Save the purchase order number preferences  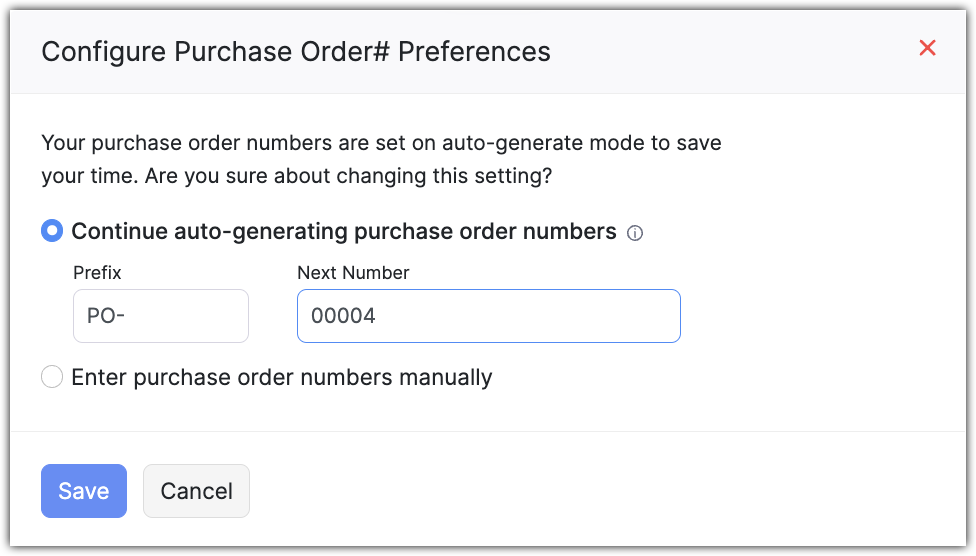click(x=83, y=491)
